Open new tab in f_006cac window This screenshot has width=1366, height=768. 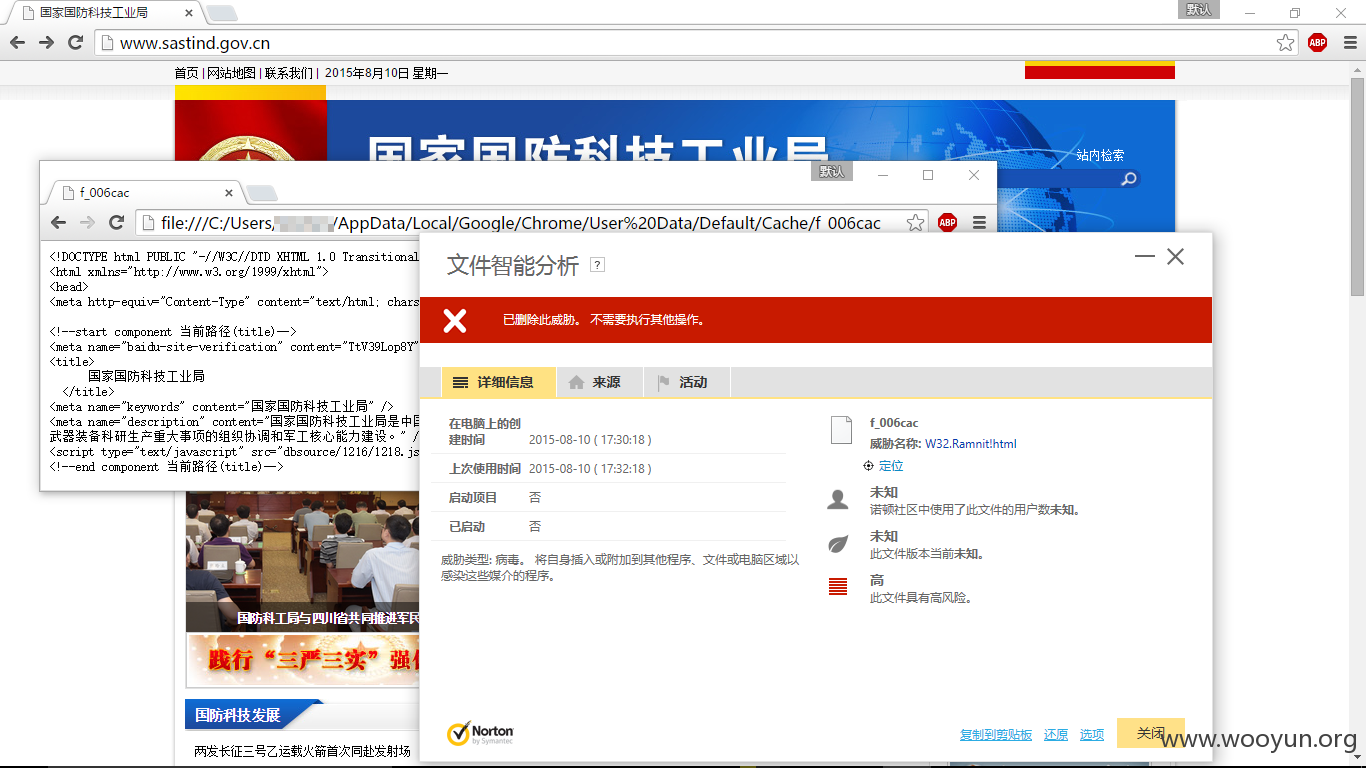pos(262,193)
